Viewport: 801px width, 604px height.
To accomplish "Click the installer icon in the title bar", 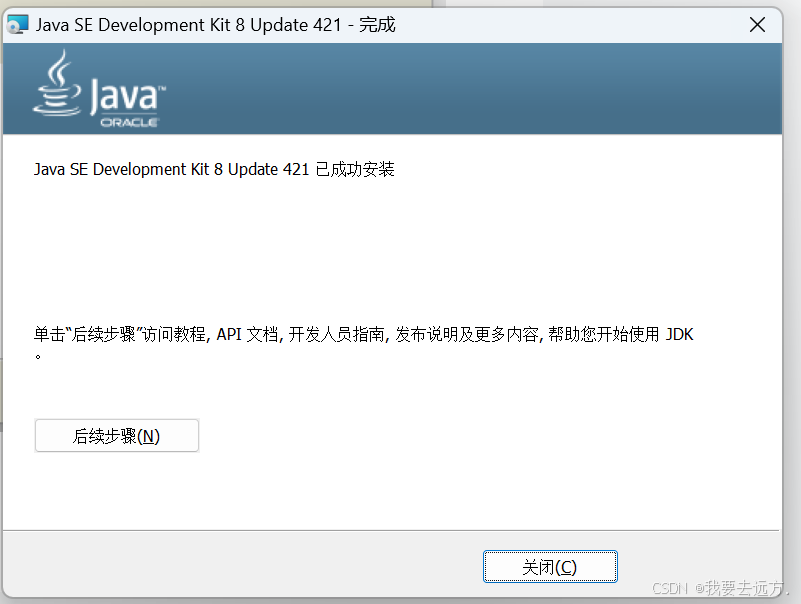I will click(17, 24).
